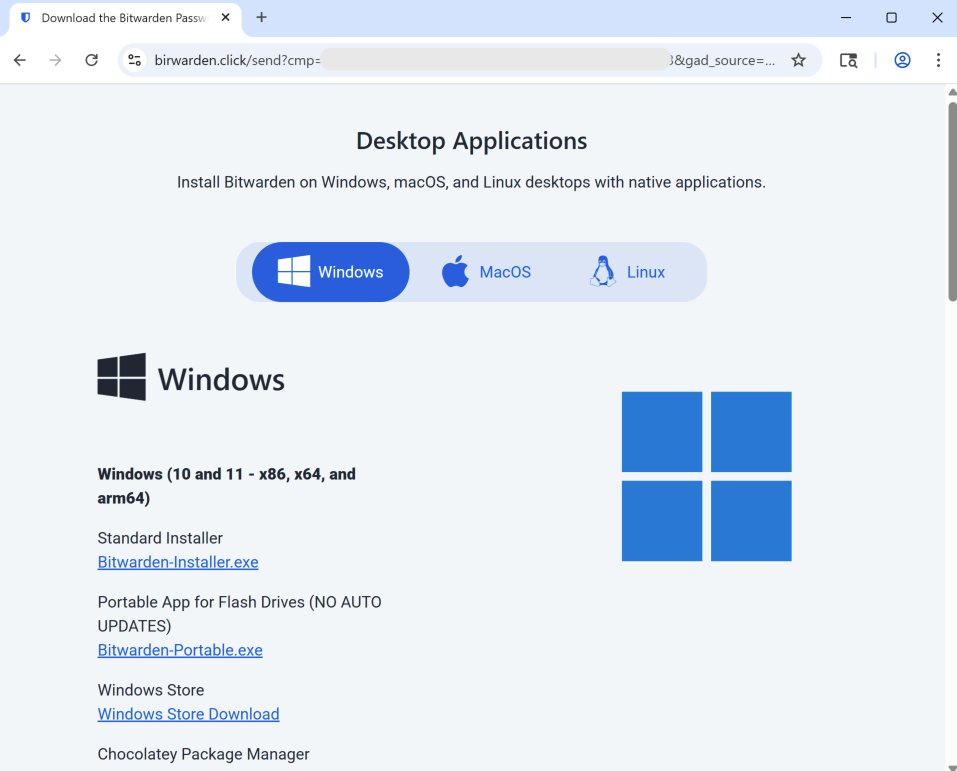This screenshot has width=957, height=771.
Task: Click the forward navigation arrow
Action: pyautogui.click(x=56, y=60)
